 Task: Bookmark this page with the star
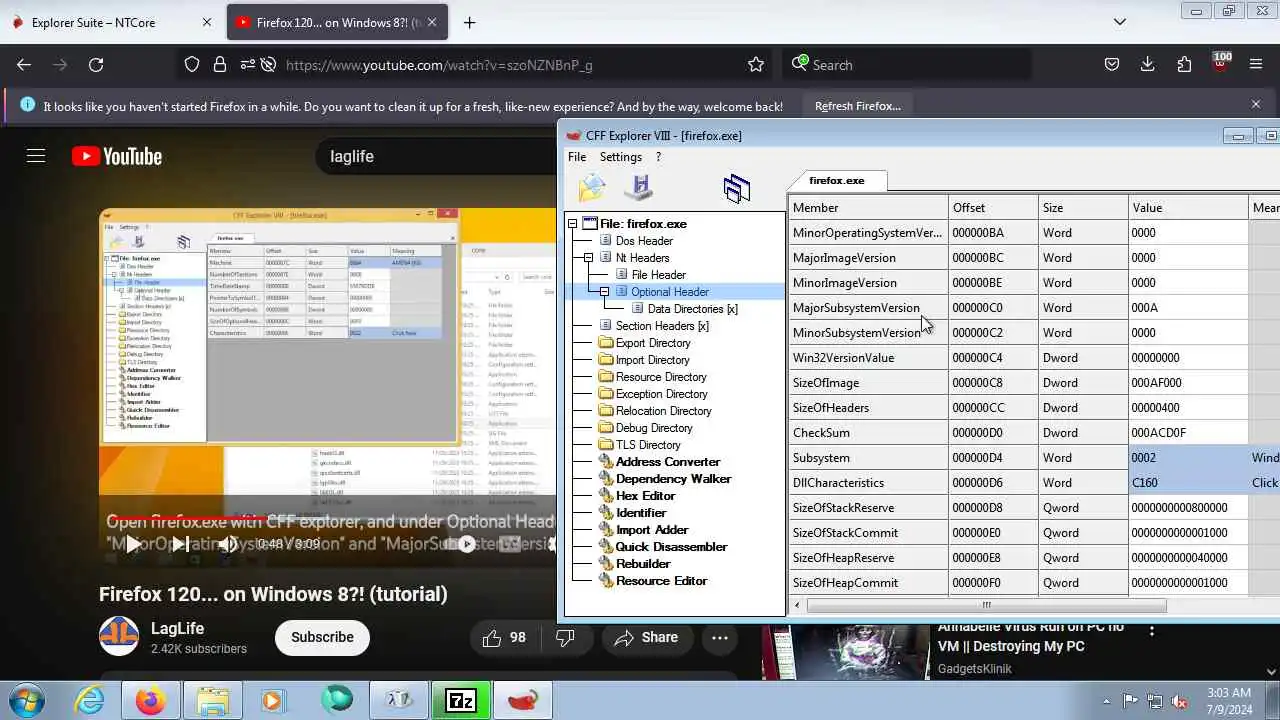click(x=756, y=65)
